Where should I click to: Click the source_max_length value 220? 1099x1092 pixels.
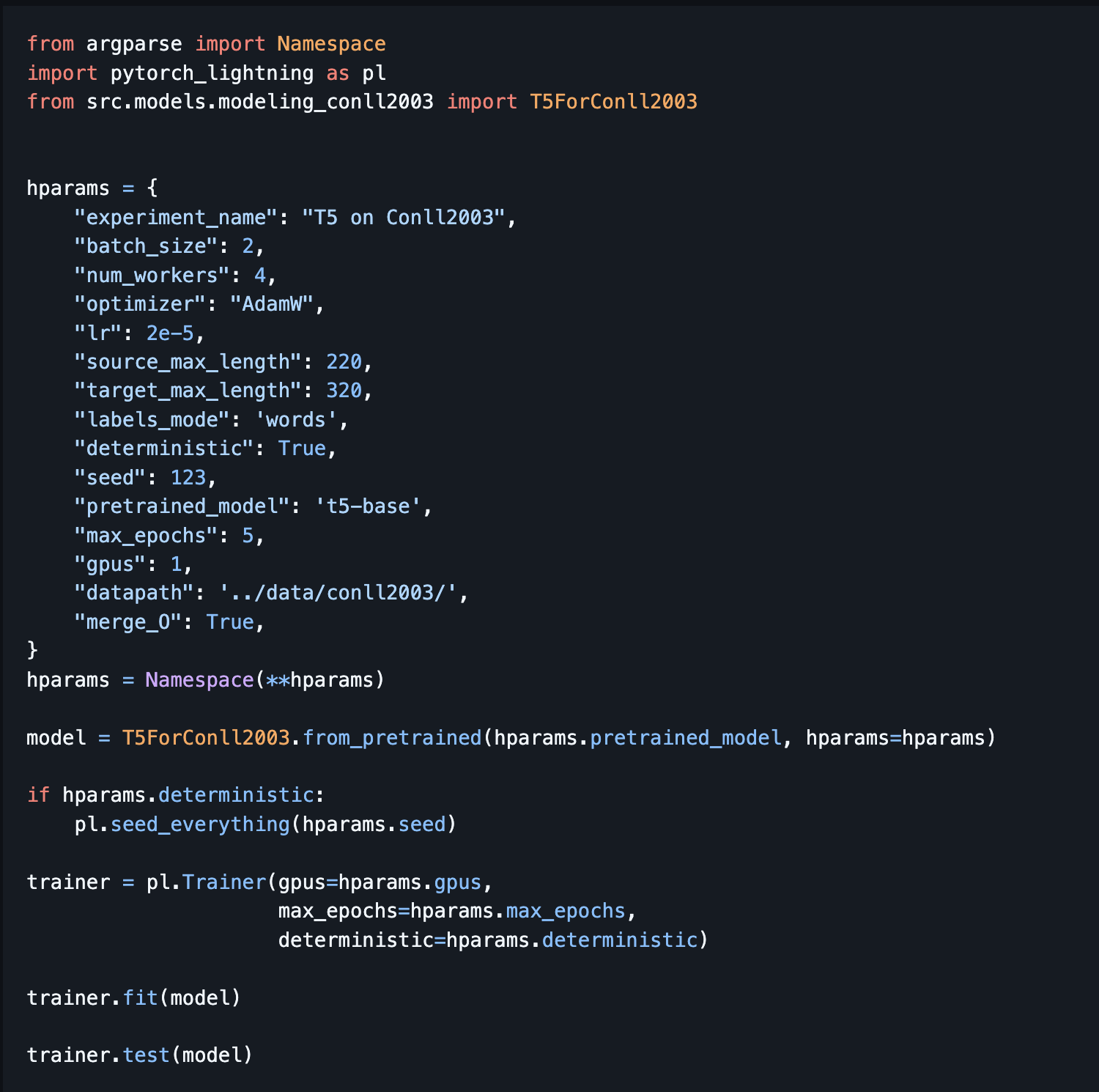(344, 362)
